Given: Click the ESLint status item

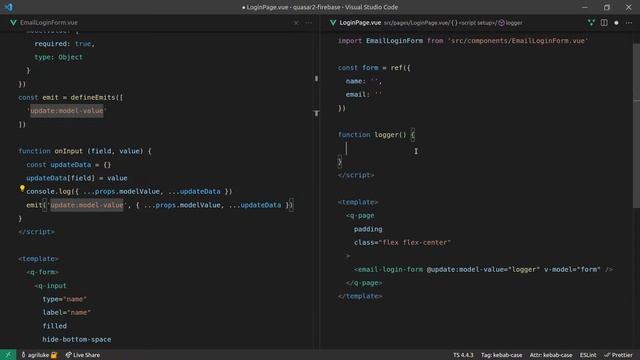Looking at the screenshot, I should pos(588,355).
